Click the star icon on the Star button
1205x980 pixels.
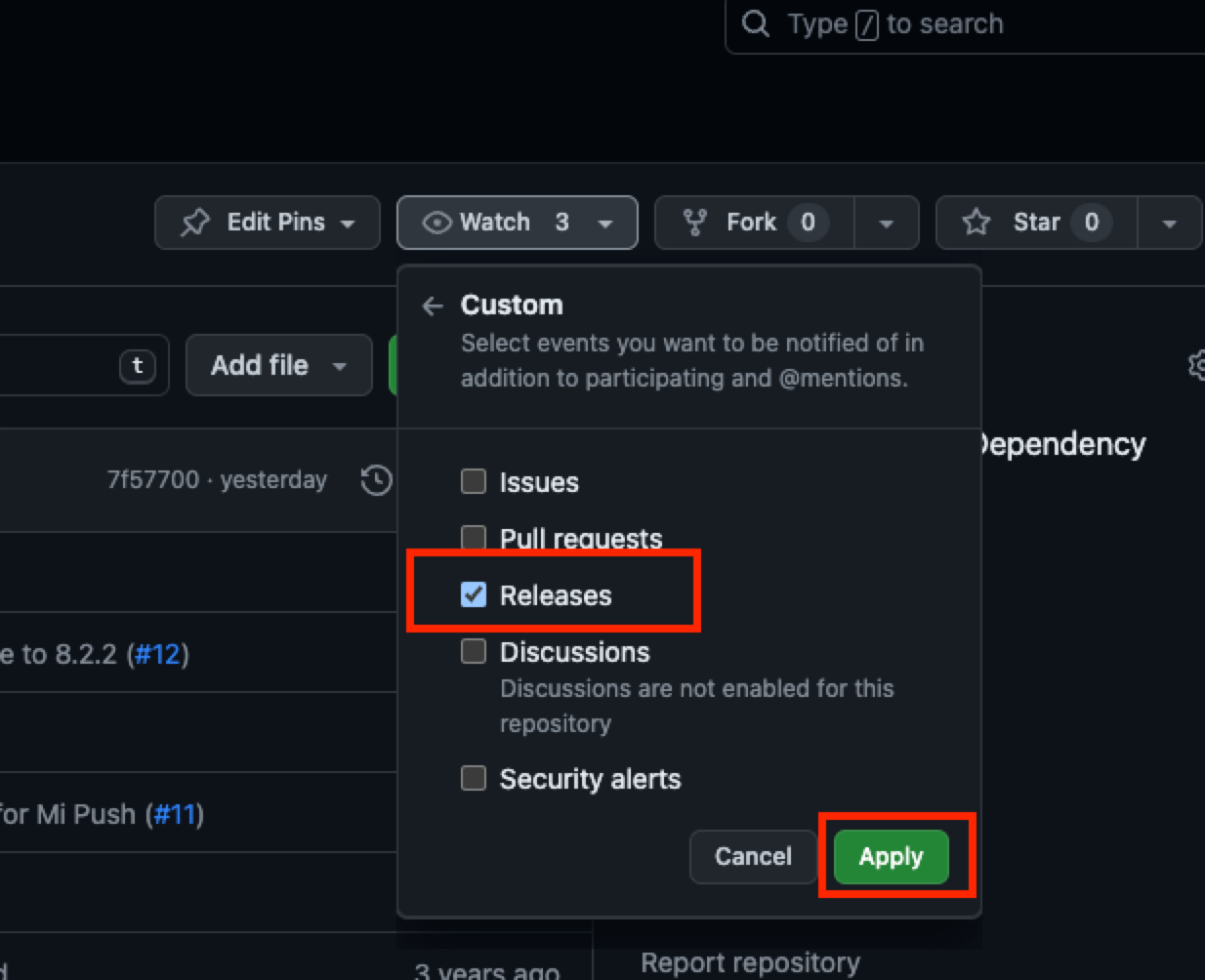tap(976, 222)
